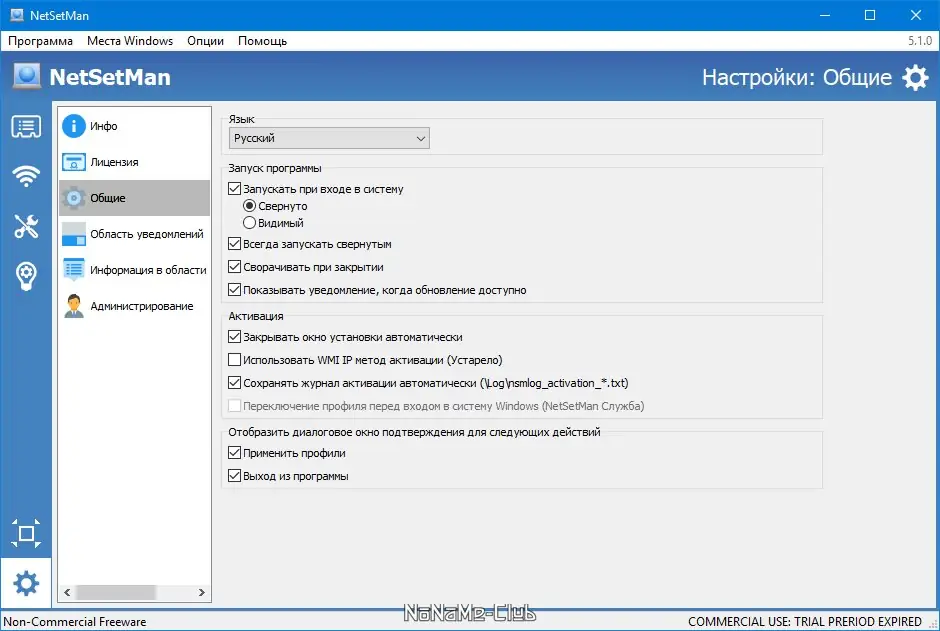Minimize the NetSetMan window

pyautogui.click(x=825, y=15)
